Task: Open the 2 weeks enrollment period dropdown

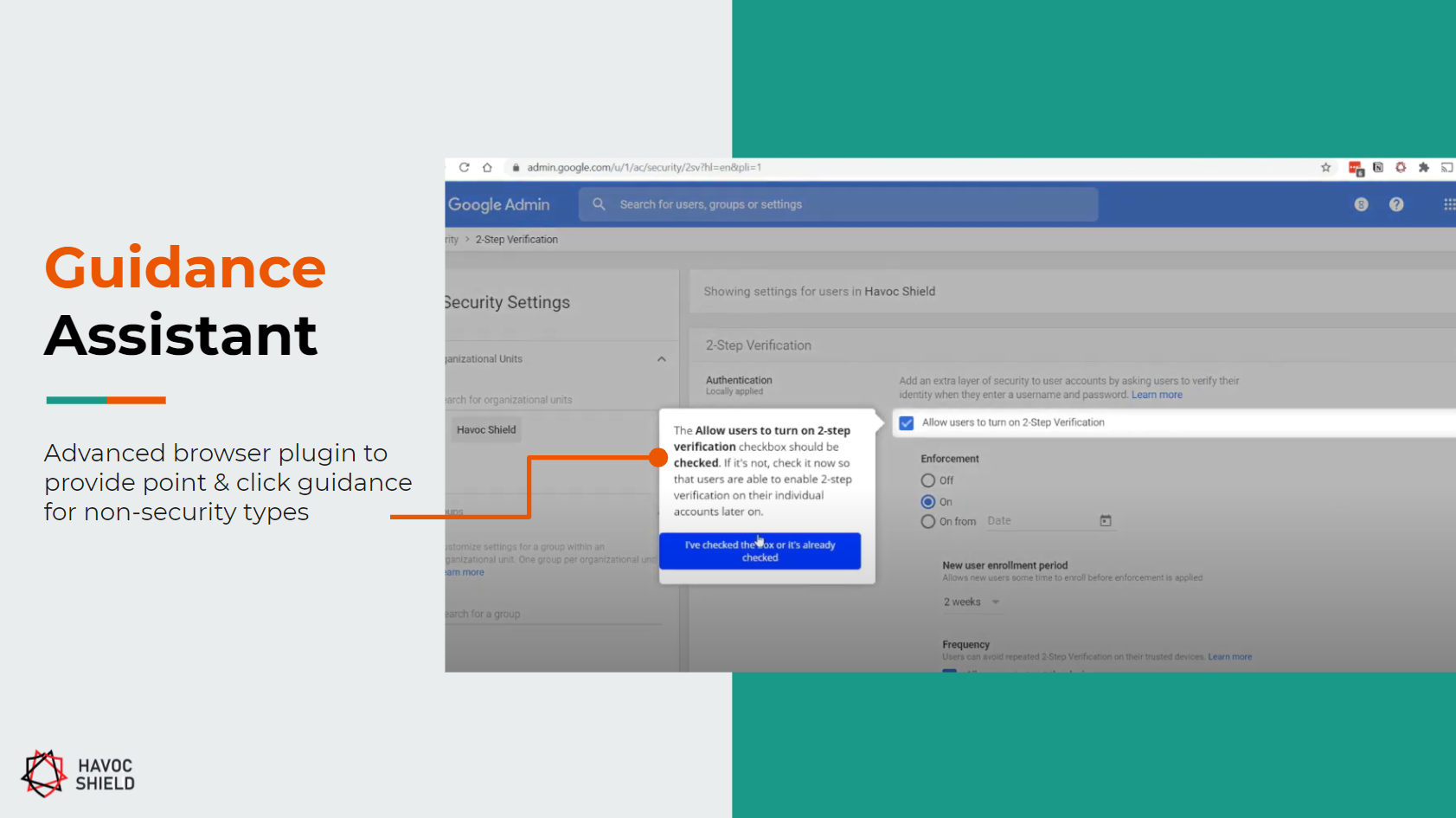Action: [x=972, y=602]
